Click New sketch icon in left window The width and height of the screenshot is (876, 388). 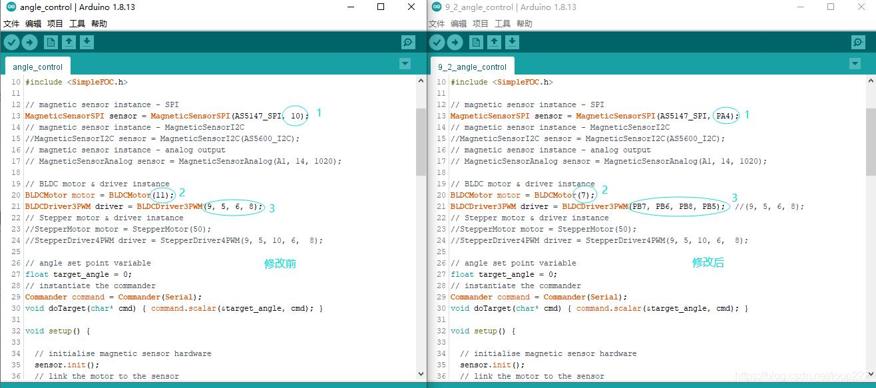[51, 42]
